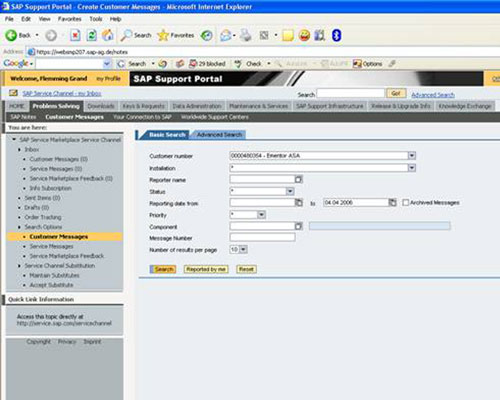Switch to the Downloads portal tab
The width and height of the screenshot is (500, 400).
point(101,106)
